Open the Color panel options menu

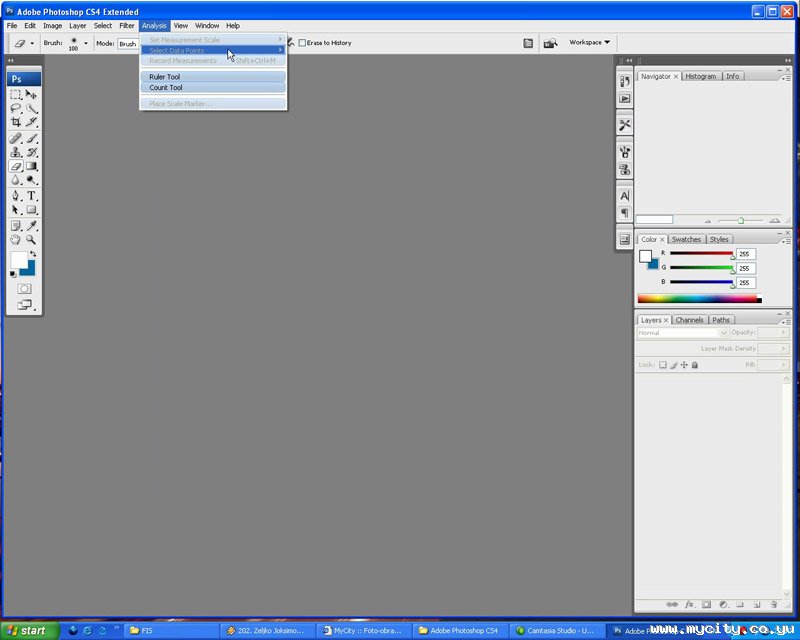[786, 241]
